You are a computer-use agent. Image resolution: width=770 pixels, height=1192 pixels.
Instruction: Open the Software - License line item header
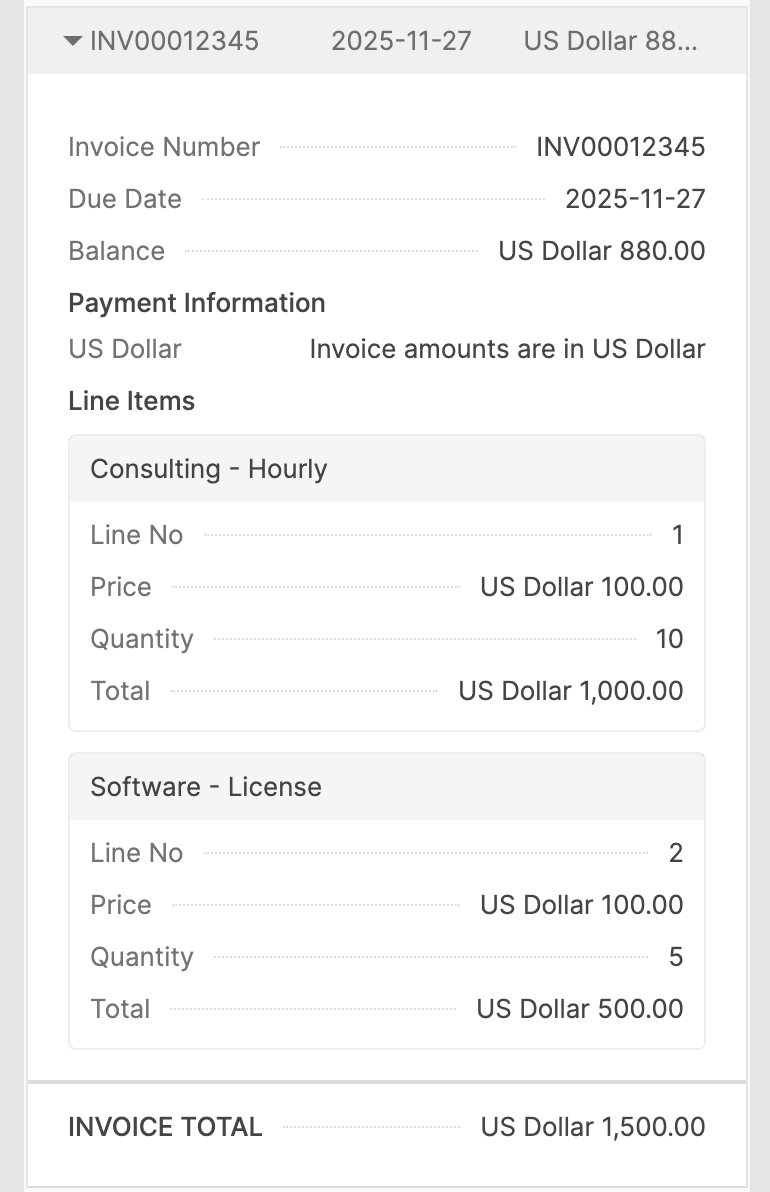coord(206,787)
